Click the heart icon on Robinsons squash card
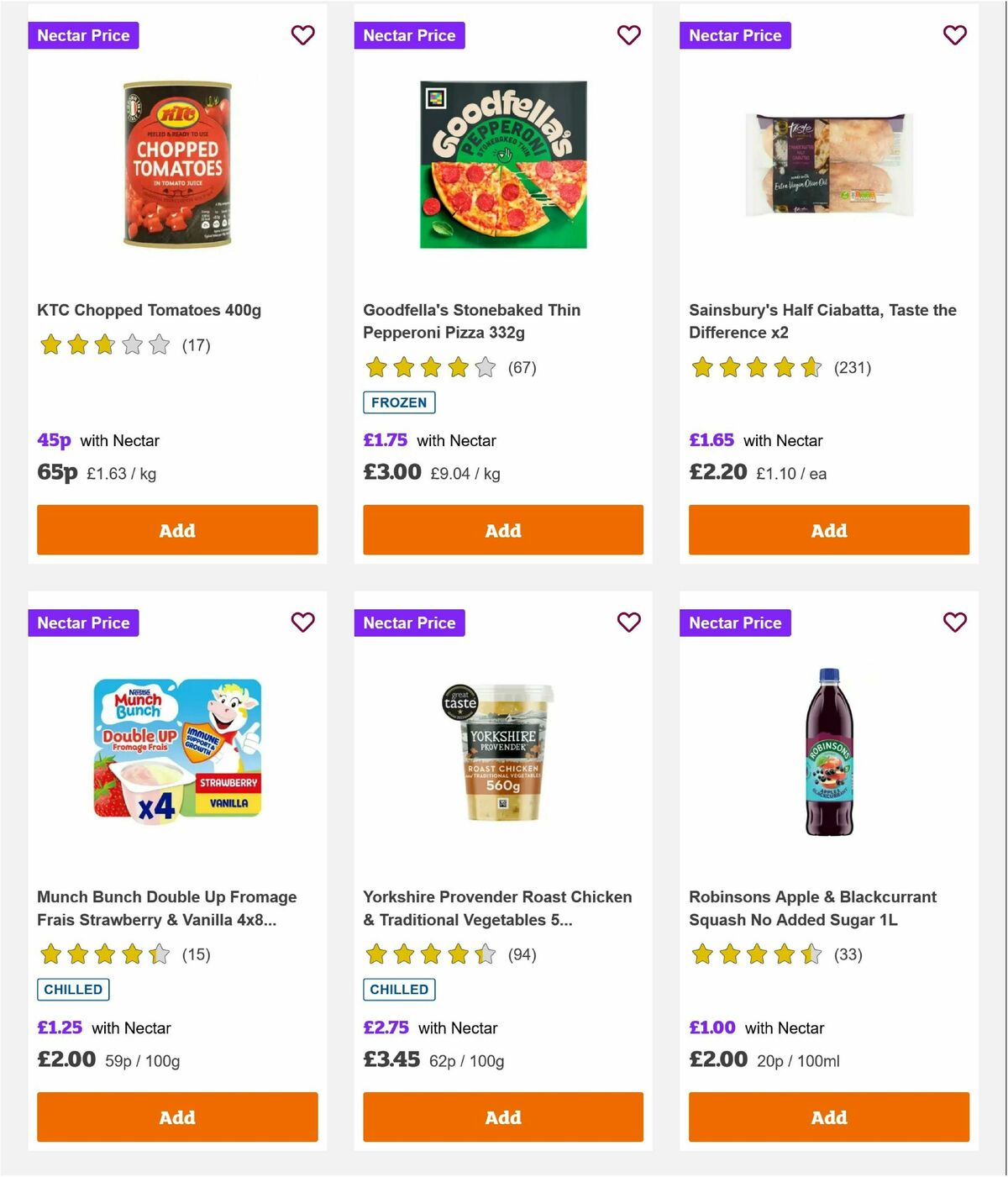 click(x=954, y=623)
